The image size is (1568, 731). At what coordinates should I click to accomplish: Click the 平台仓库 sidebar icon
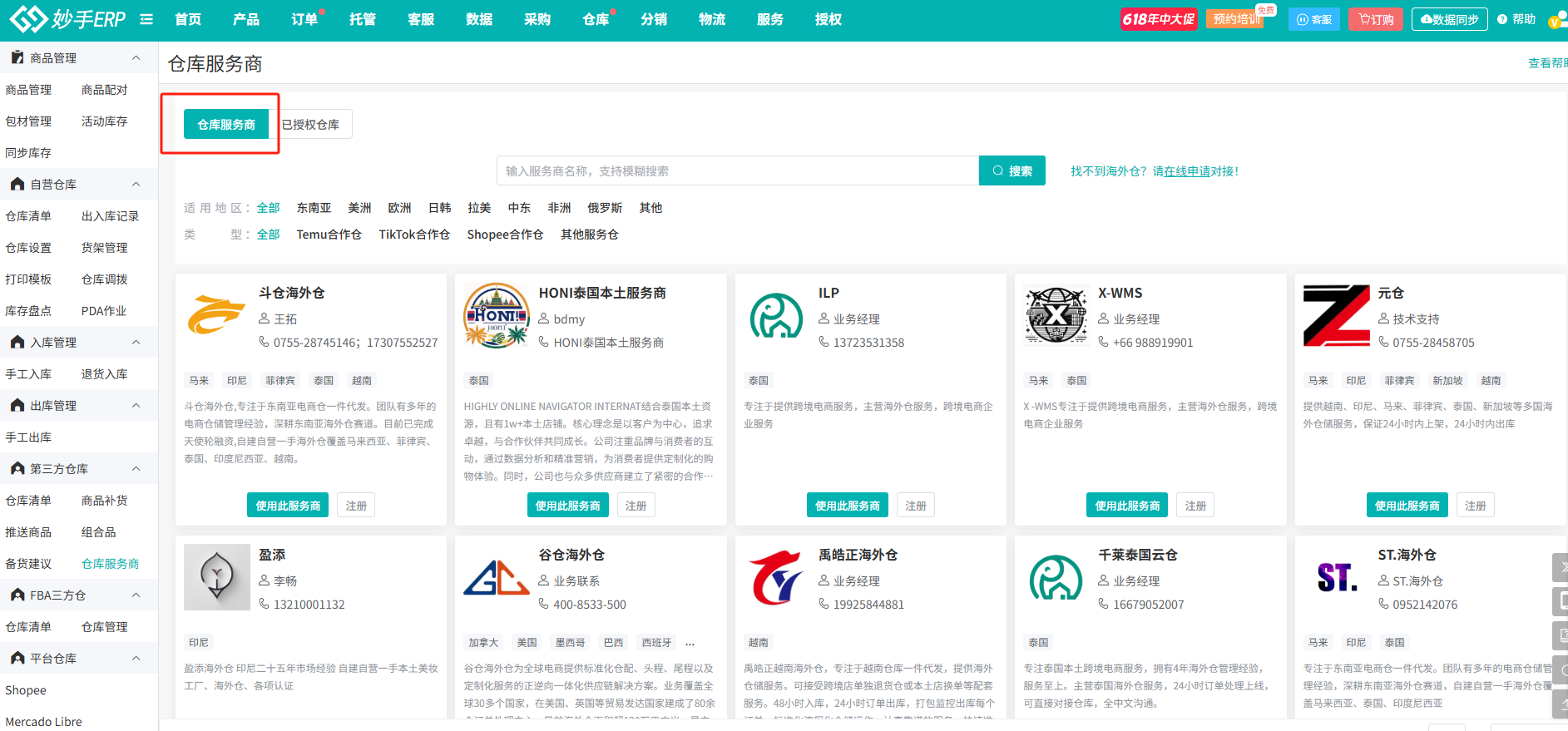17,658
